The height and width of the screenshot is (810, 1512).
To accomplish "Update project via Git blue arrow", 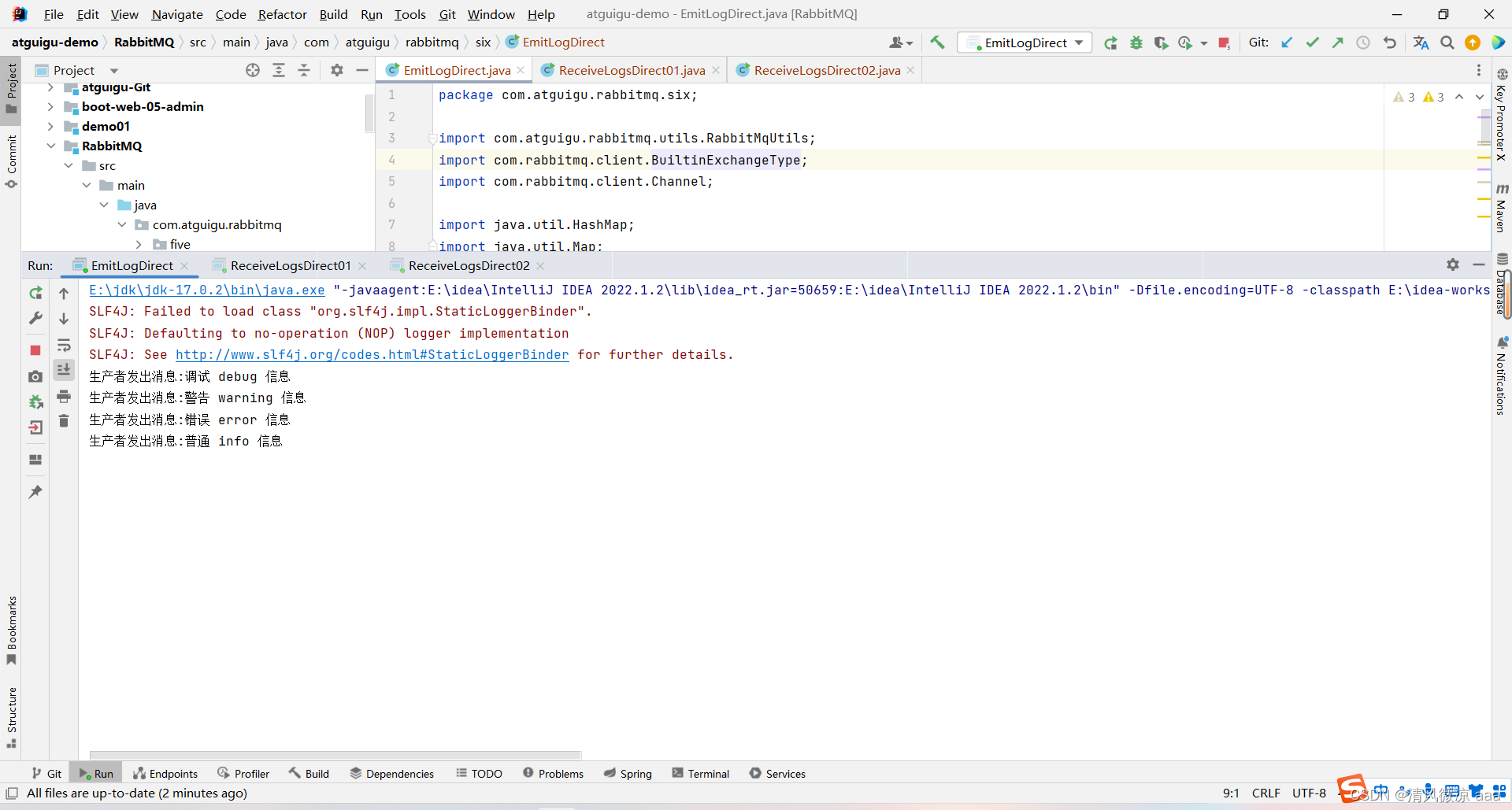I will (1287, 43).
